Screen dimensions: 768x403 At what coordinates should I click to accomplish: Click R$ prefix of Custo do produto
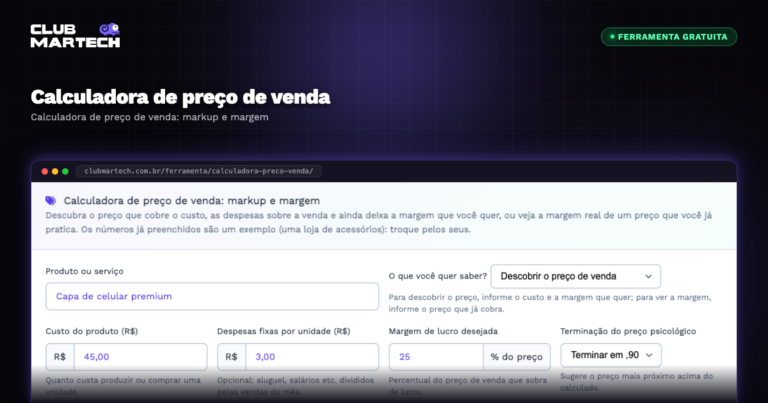pyautogui.click(x=60, y=356)
